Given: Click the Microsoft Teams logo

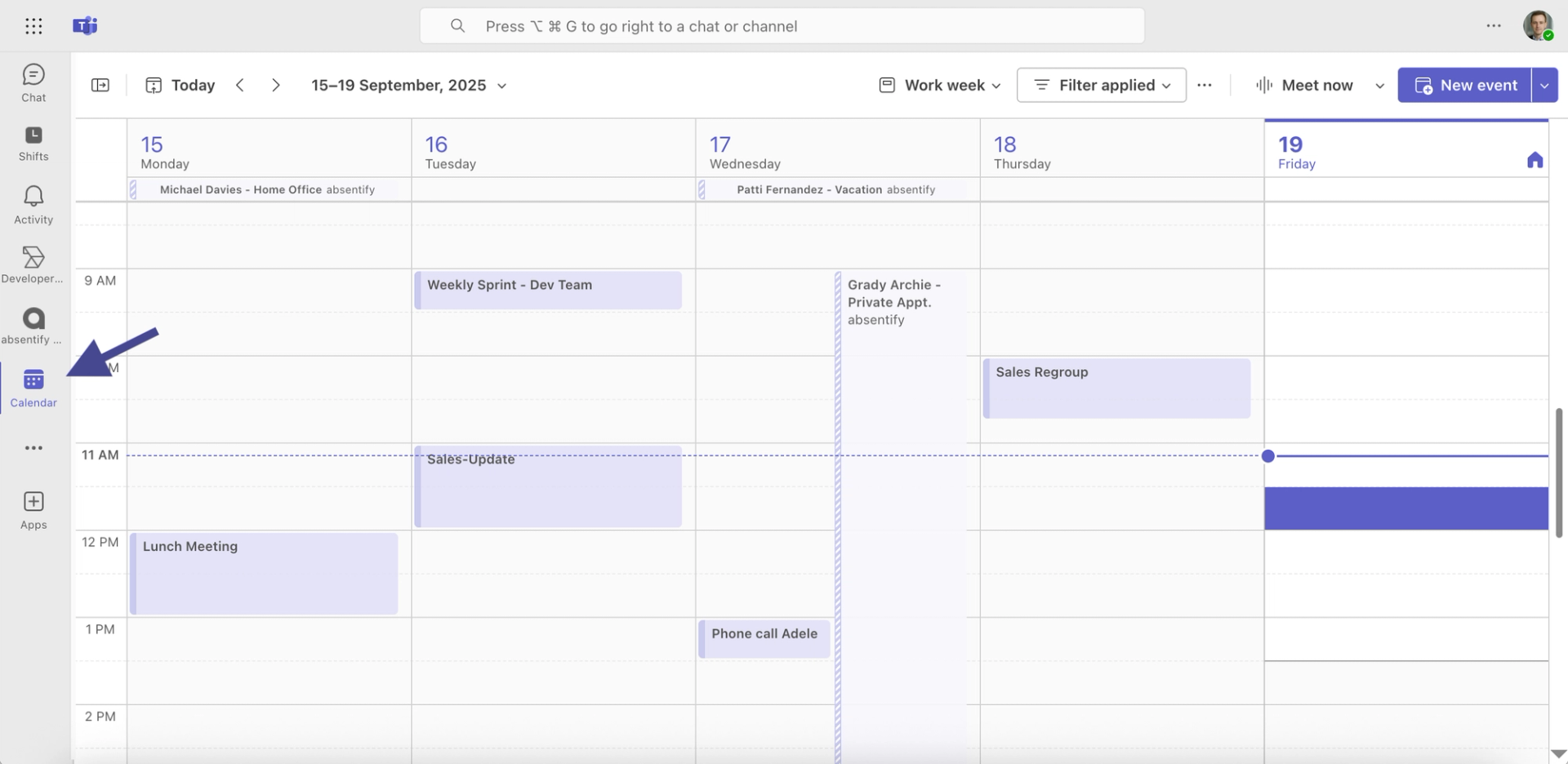Looking at the screenshot, I should (x=85, y=26).
